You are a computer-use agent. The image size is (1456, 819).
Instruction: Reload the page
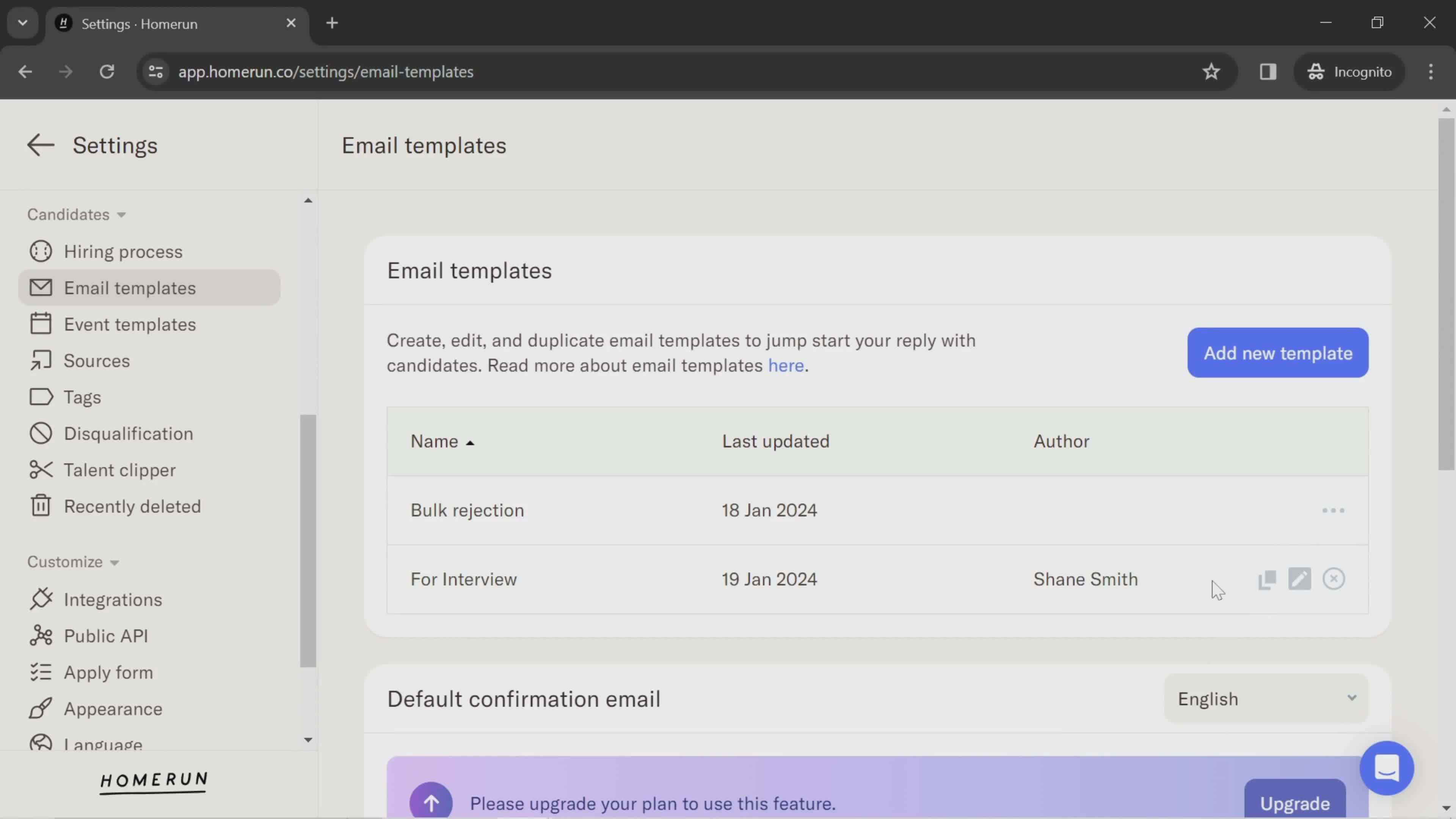point(107,72)
